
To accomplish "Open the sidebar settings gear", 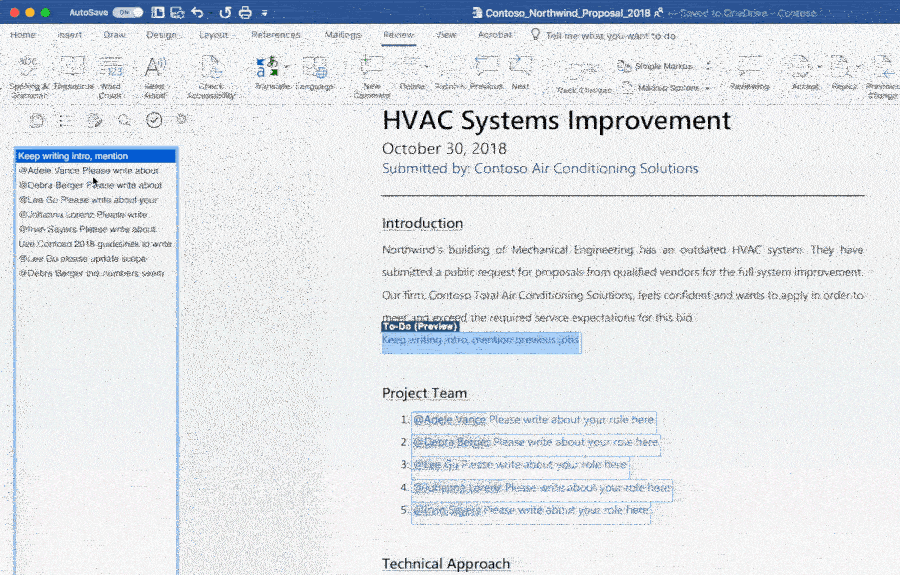I will point(182,119).
